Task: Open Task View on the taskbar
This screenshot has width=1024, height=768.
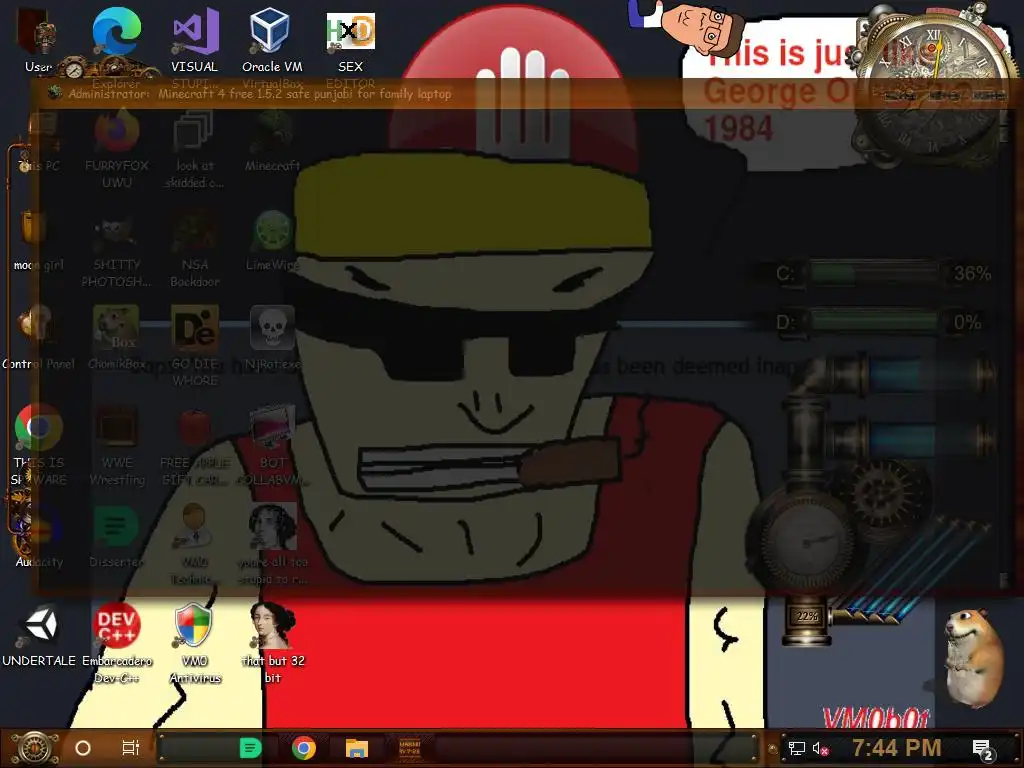Action: point(131,748)
